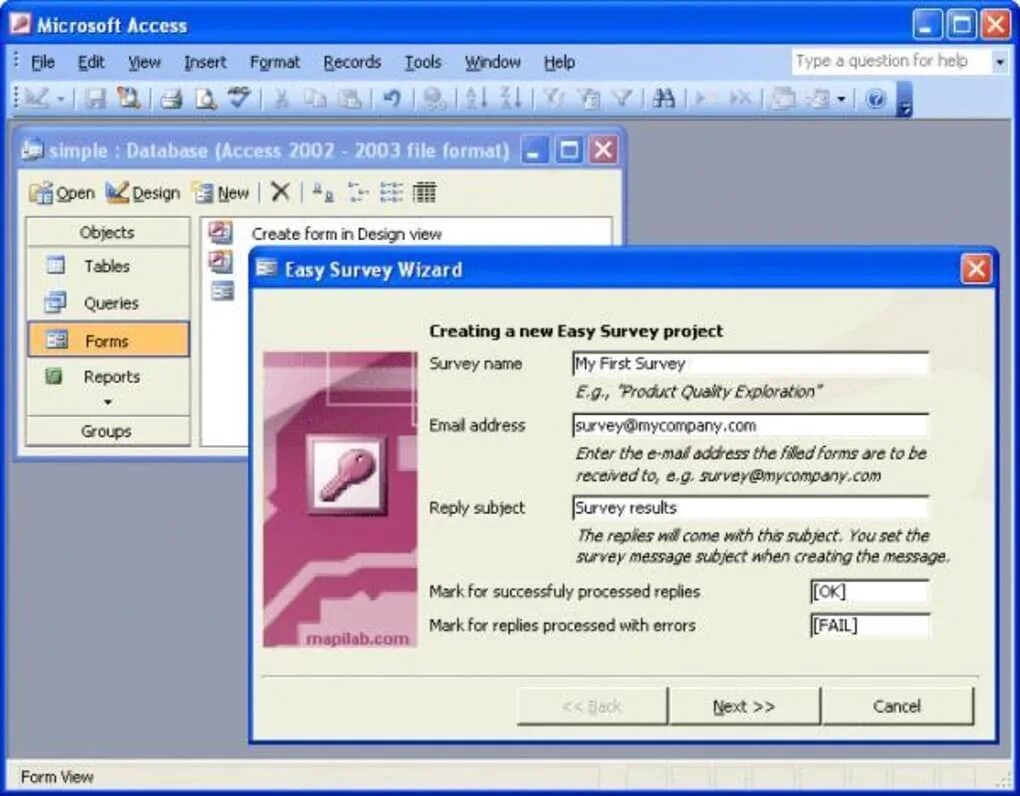Open the File menu

click(43, 62)
